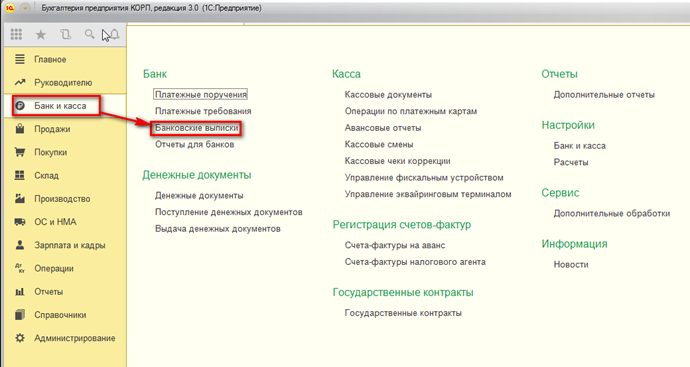This screenshot has width=690, height=367.
Task: Click the 1C logo icon in title bar
Action: [10, 8]
